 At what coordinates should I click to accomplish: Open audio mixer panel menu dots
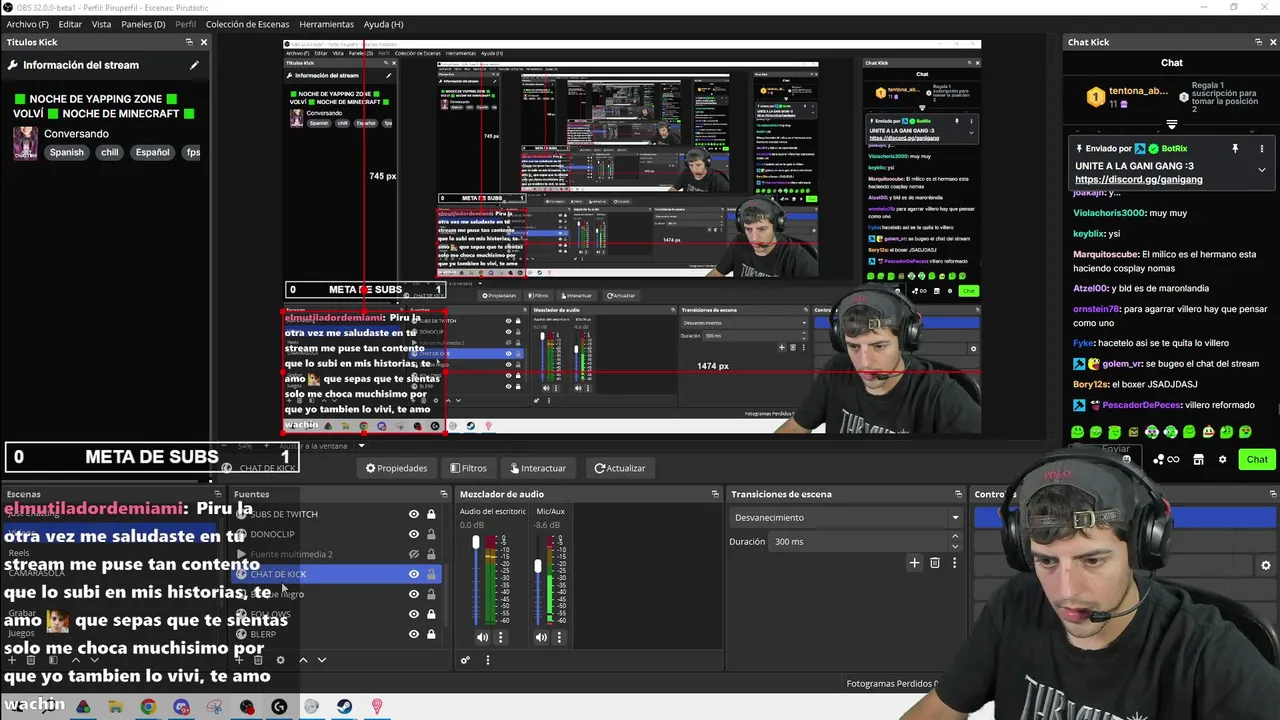coord(488,660)
